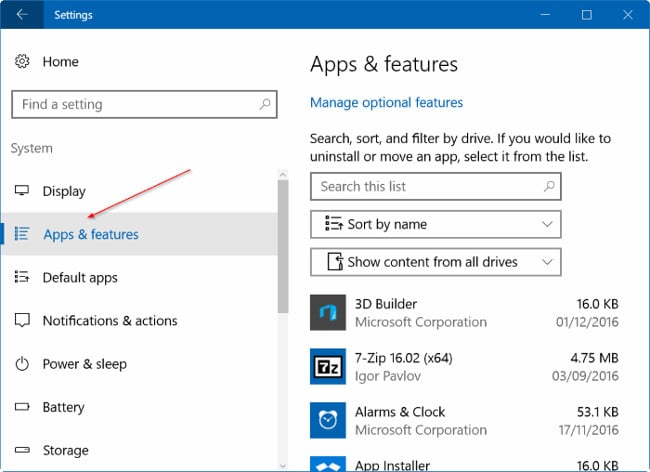Click the sidebar scrollbar up arrow
The width and height of the screenshot is (650, 472).
click(283, 174)
